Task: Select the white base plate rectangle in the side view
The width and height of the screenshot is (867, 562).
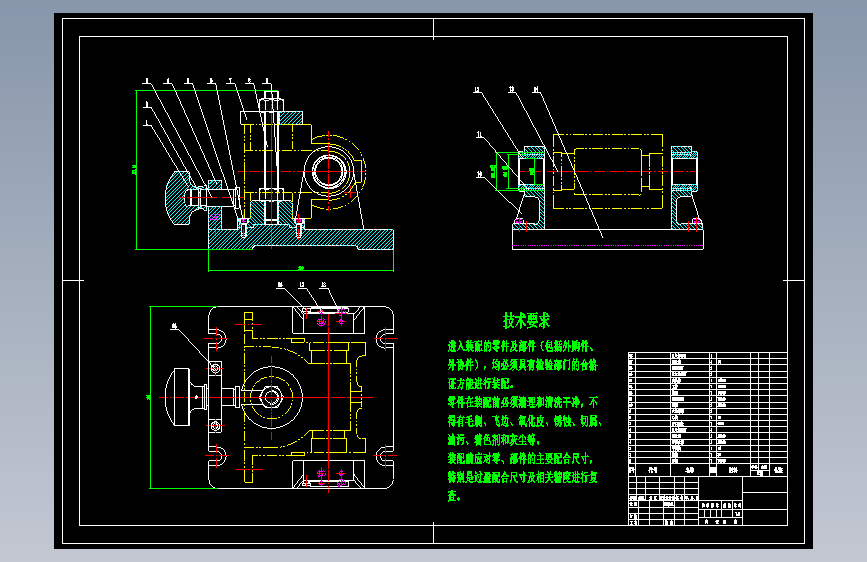Action: 608,239
